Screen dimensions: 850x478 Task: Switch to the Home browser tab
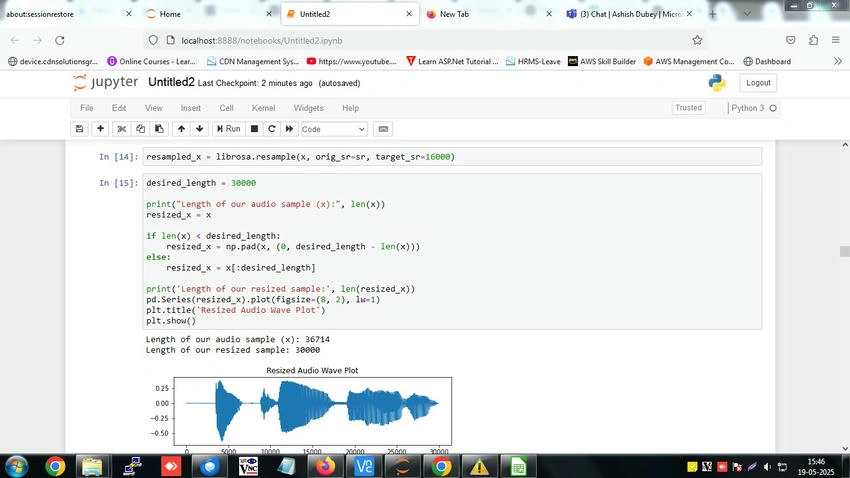click(209, 14)
